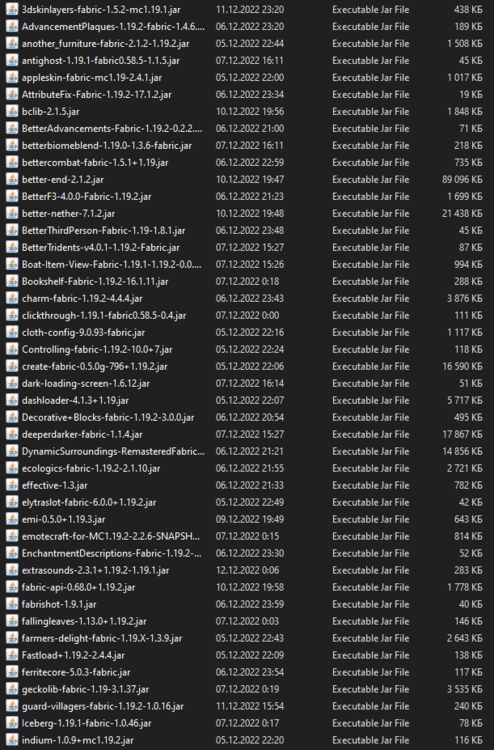
Task: Click the jar icon beside geckolib-fabric-1.19-3.1.37.jar
Action: click(x=12, y=689)
